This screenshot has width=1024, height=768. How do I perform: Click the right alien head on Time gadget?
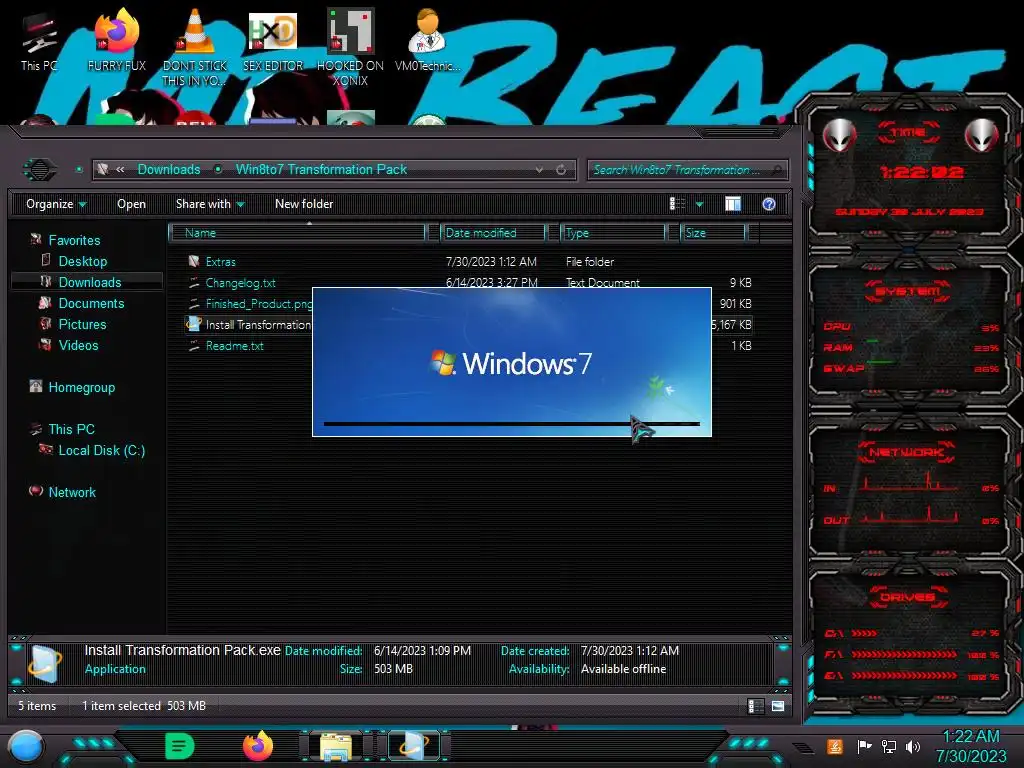981,135
